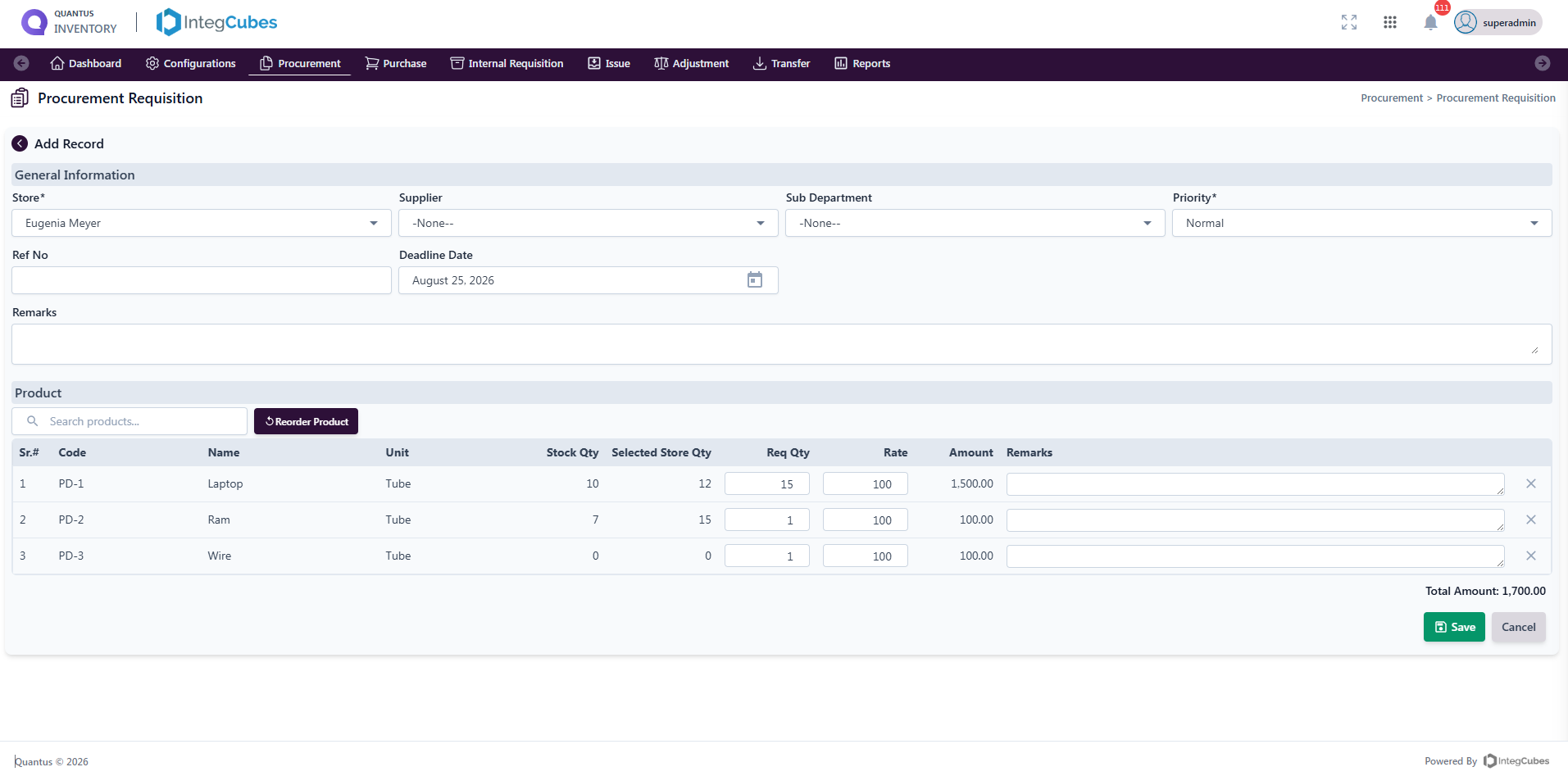
Task: Edit Req Qty for Laptop
Action: [x=767, y=483]
